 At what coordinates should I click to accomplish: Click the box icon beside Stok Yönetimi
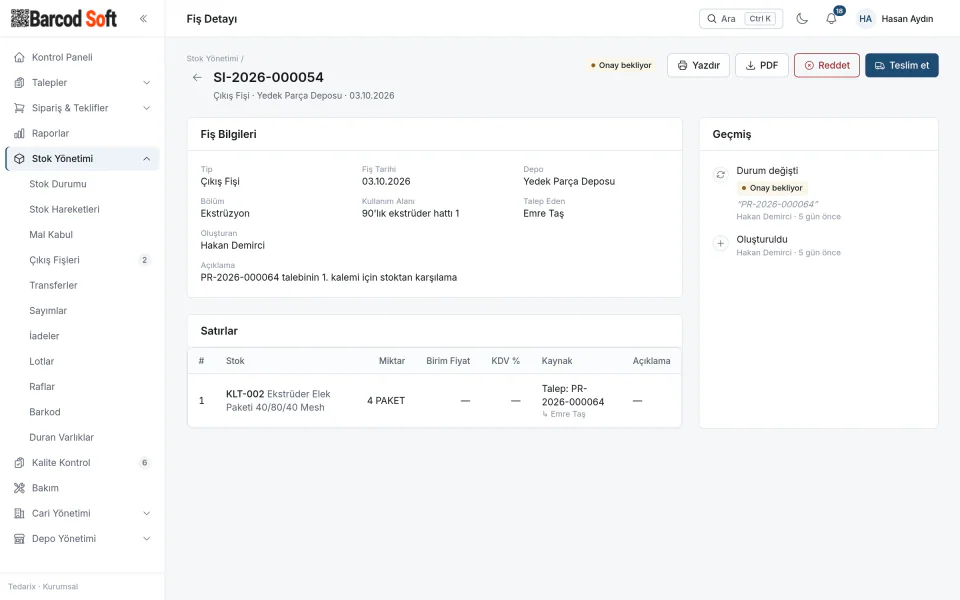[x=20, y=159]
